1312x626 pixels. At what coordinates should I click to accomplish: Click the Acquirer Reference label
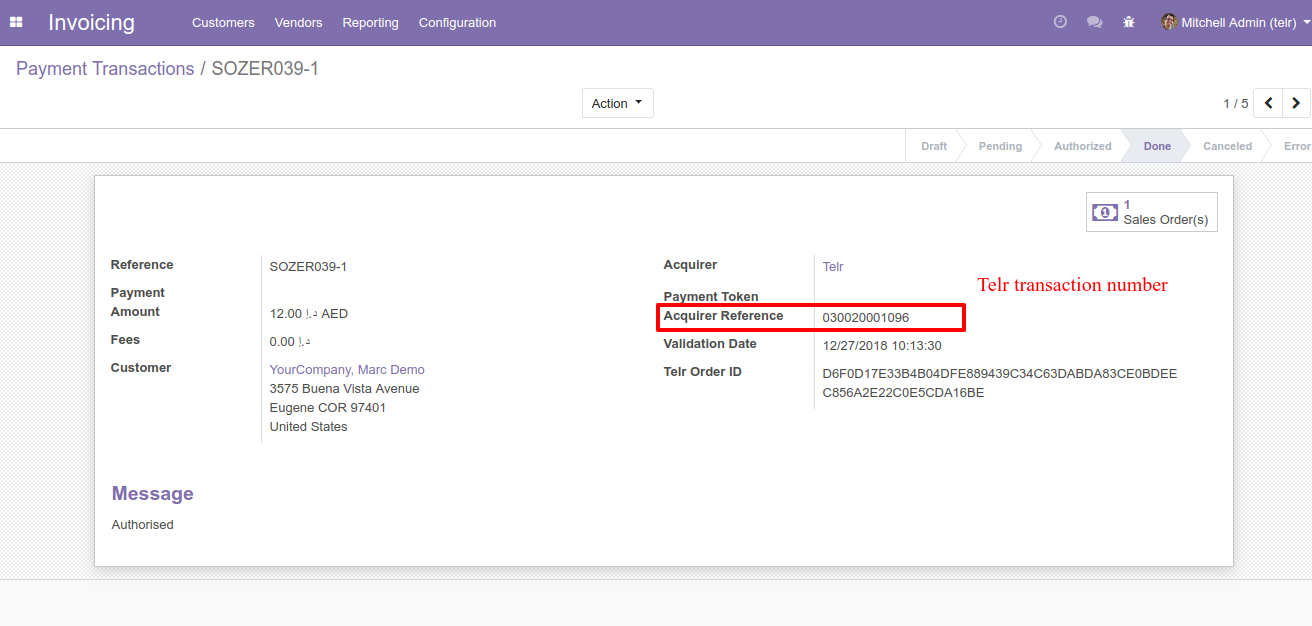(723, 316)
